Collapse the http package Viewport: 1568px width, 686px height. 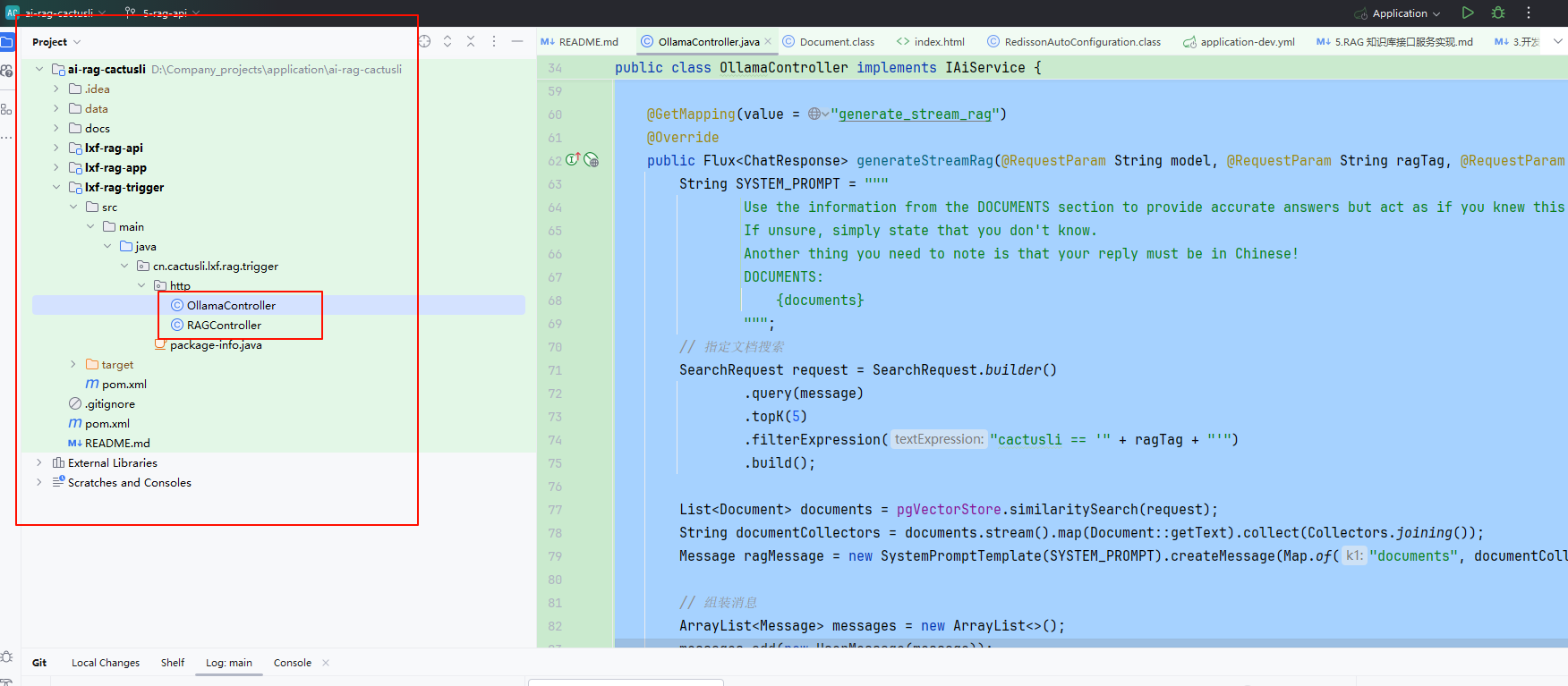click(141, 285)
